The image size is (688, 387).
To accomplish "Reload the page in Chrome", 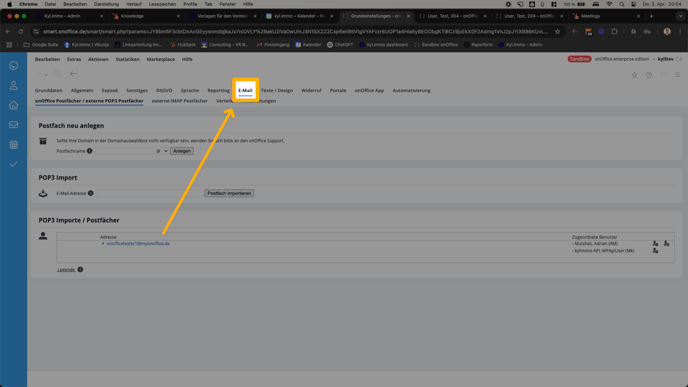I will tap(21, 32).
